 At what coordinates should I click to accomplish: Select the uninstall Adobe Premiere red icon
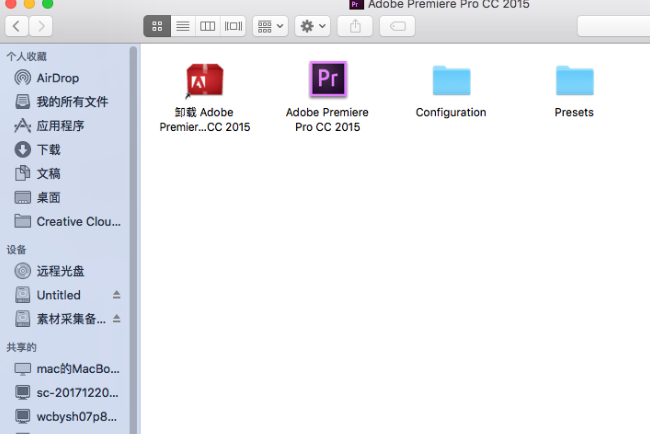[205, 80]
